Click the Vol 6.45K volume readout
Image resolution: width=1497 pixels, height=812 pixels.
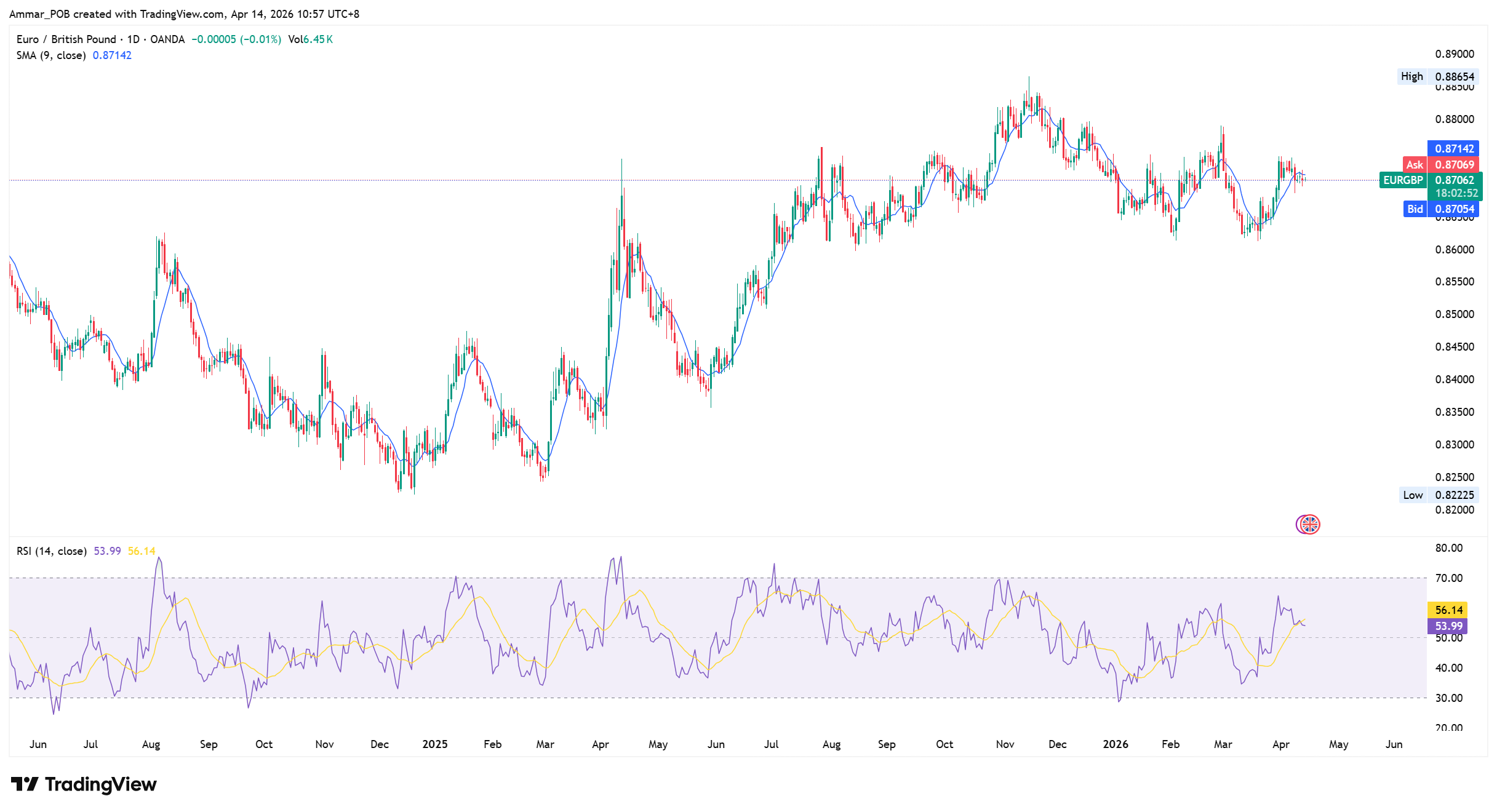click(x=310, y=39)
